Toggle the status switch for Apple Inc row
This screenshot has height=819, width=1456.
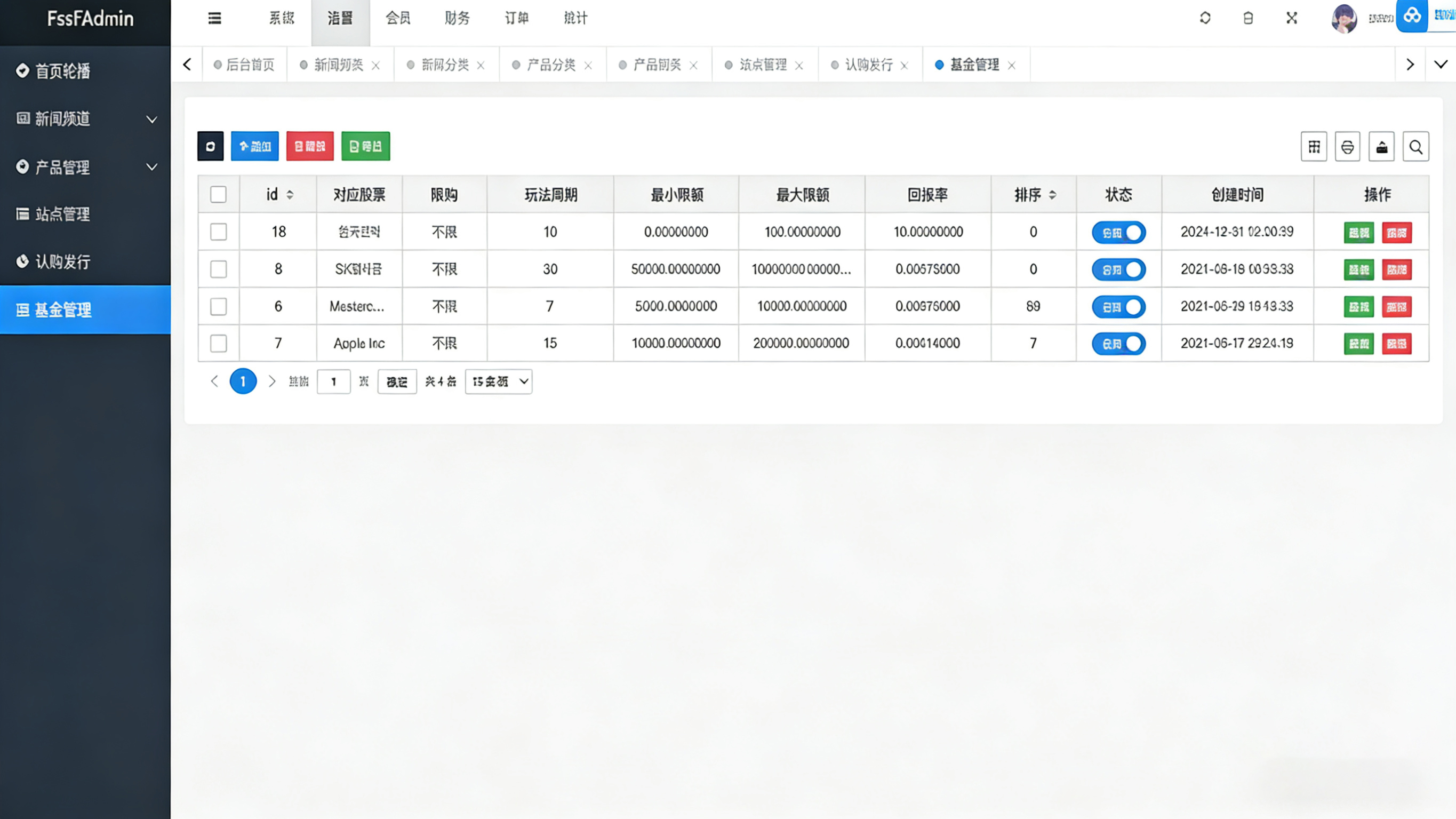click(1118, 343)
